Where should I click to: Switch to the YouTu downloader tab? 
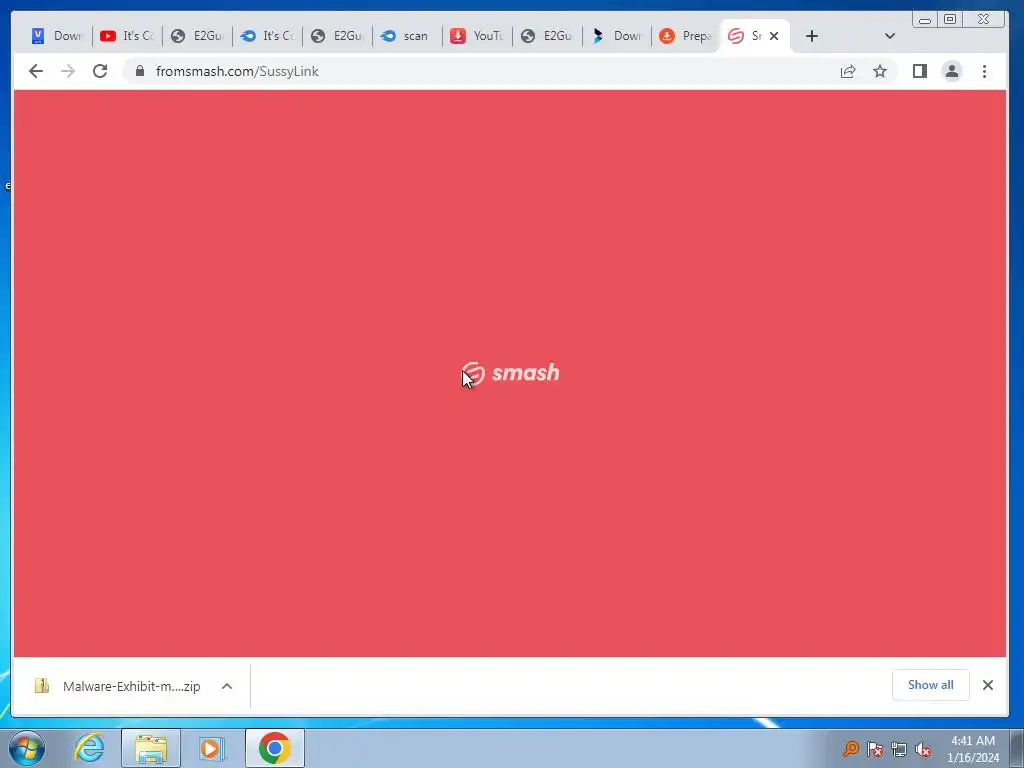(x=476, y=36)
